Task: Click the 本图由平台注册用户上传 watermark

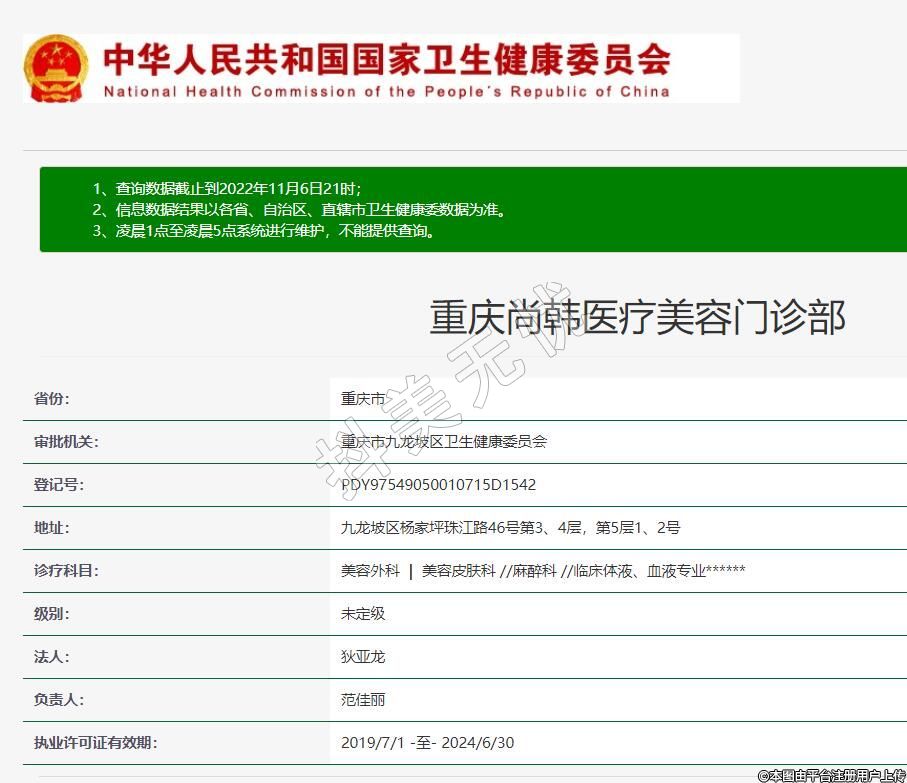Action: pyautogui.click(x=832, y=775)
